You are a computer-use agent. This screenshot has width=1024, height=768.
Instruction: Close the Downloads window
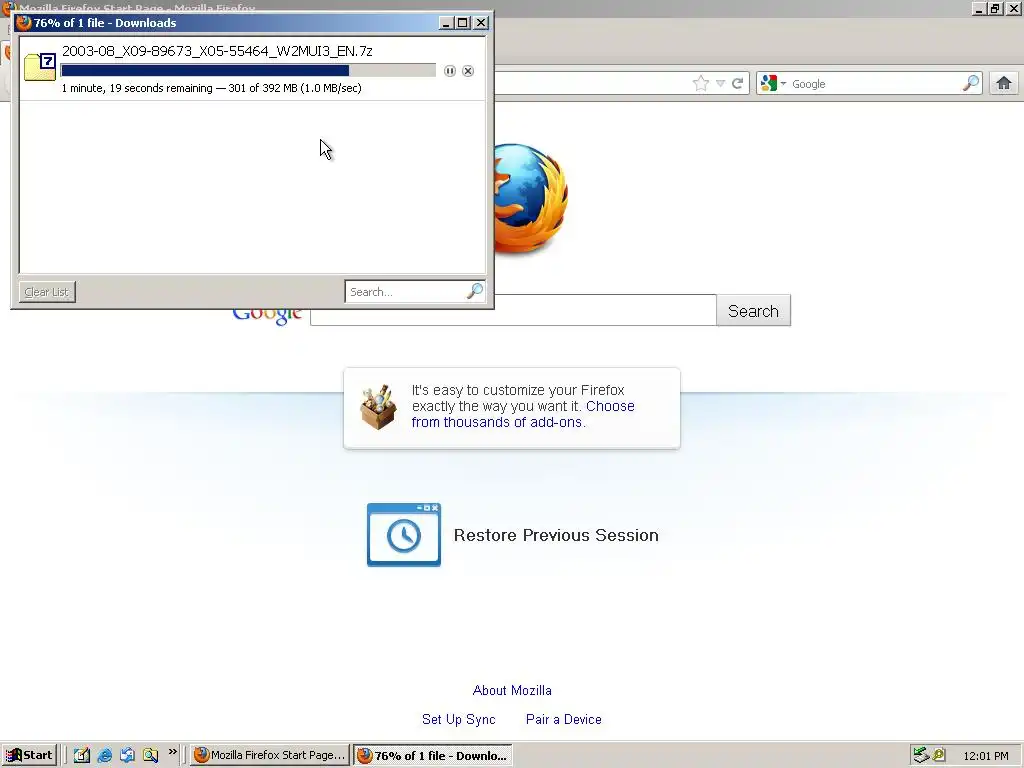pyautogui.click(x=481, y=23)
